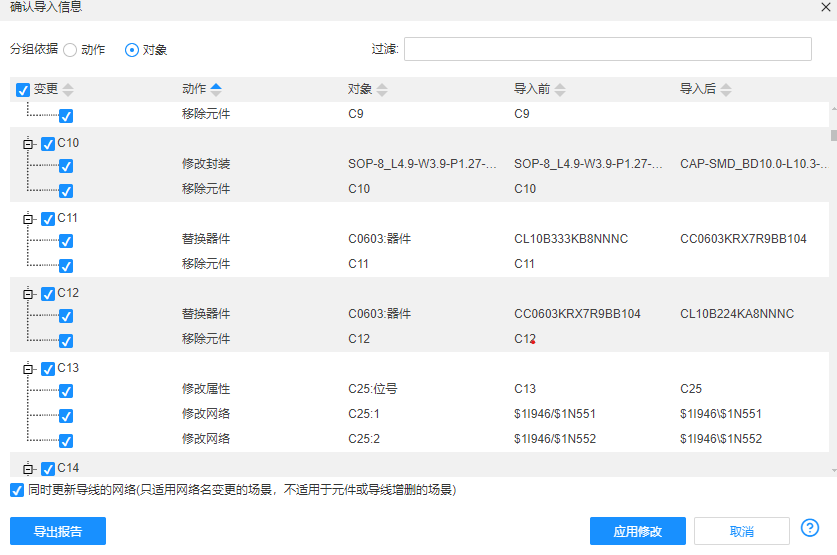Toggle the 变更 select-all checkbox

tap(24, 90)
